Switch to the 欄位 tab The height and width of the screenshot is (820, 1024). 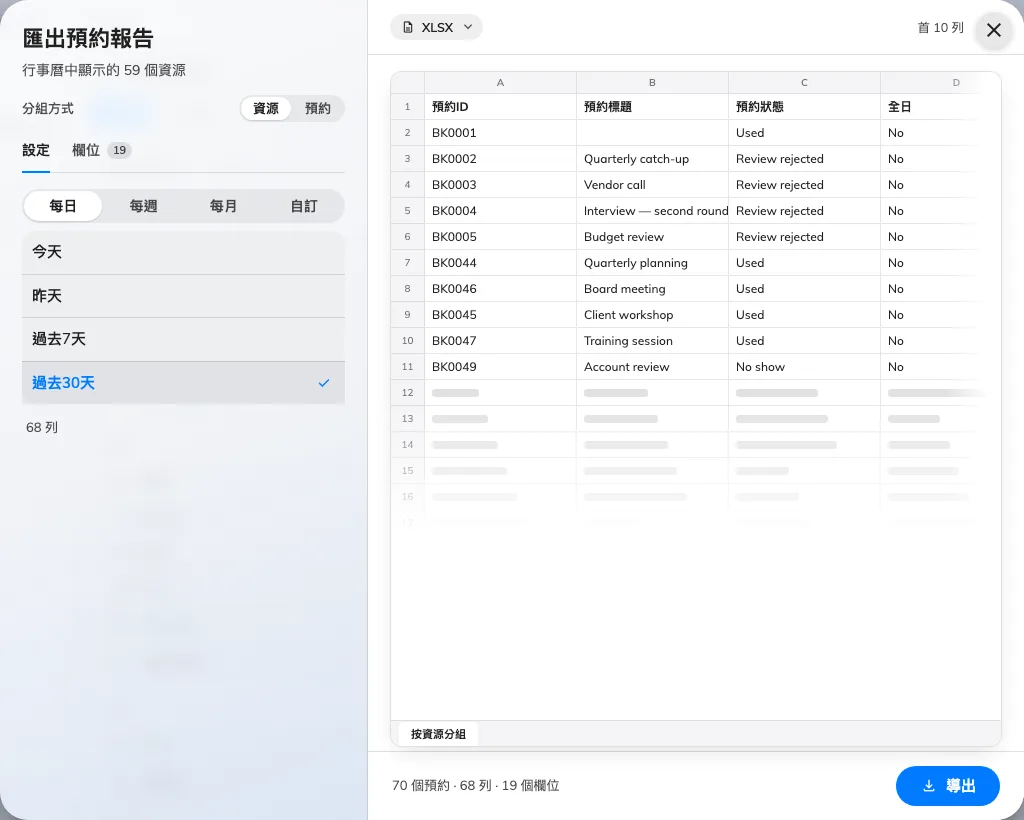(101, 151)
